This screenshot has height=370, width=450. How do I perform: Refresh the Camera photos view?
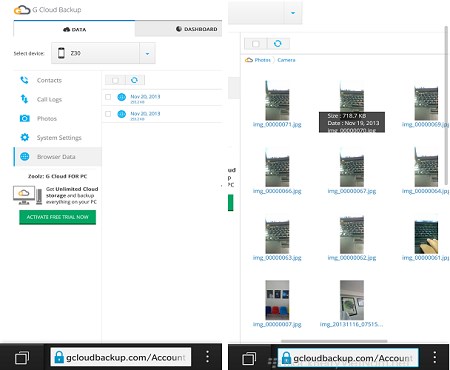click(278, 43)
